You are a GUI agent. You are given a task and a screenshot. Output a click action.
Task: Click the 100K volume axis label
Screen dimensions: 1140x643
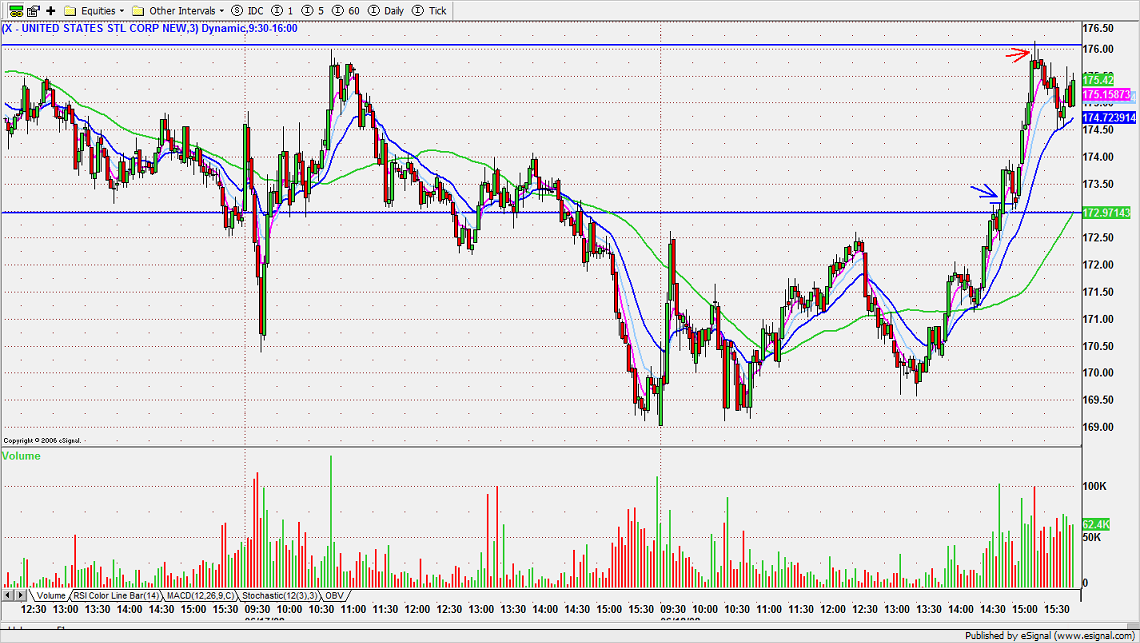click(1095, 486)
